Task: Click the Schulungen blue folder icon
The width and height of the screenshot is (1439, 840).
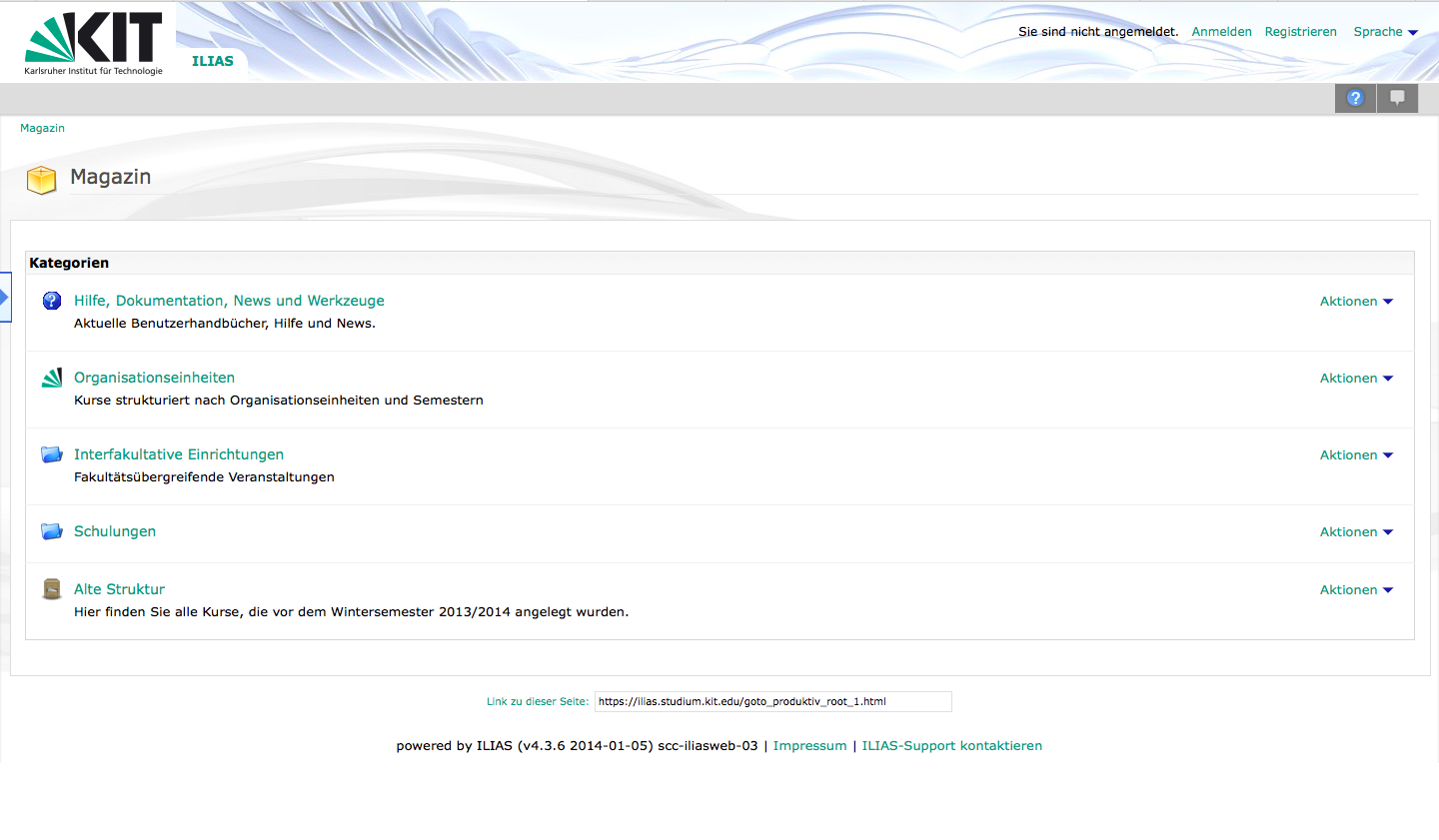Action: 52,531
